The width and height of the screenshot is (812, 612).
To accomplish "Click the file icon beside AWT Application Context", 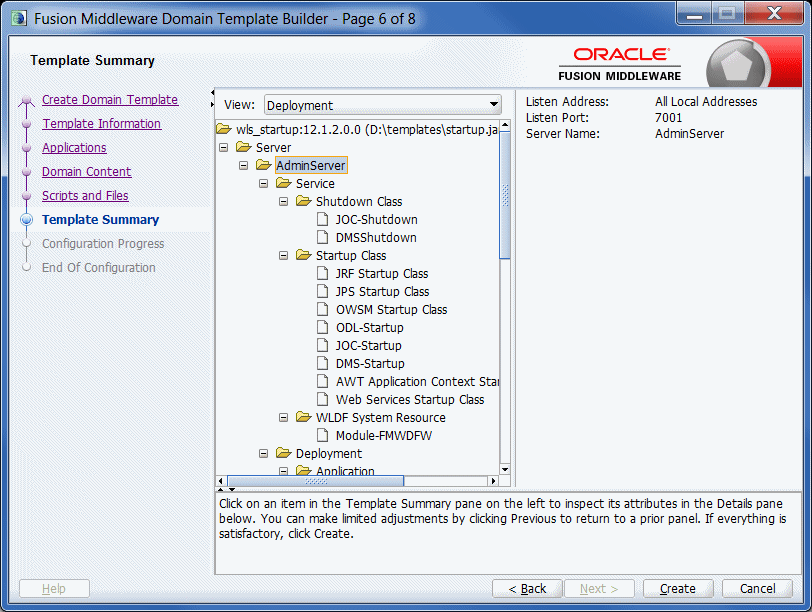I will [323, 381].
